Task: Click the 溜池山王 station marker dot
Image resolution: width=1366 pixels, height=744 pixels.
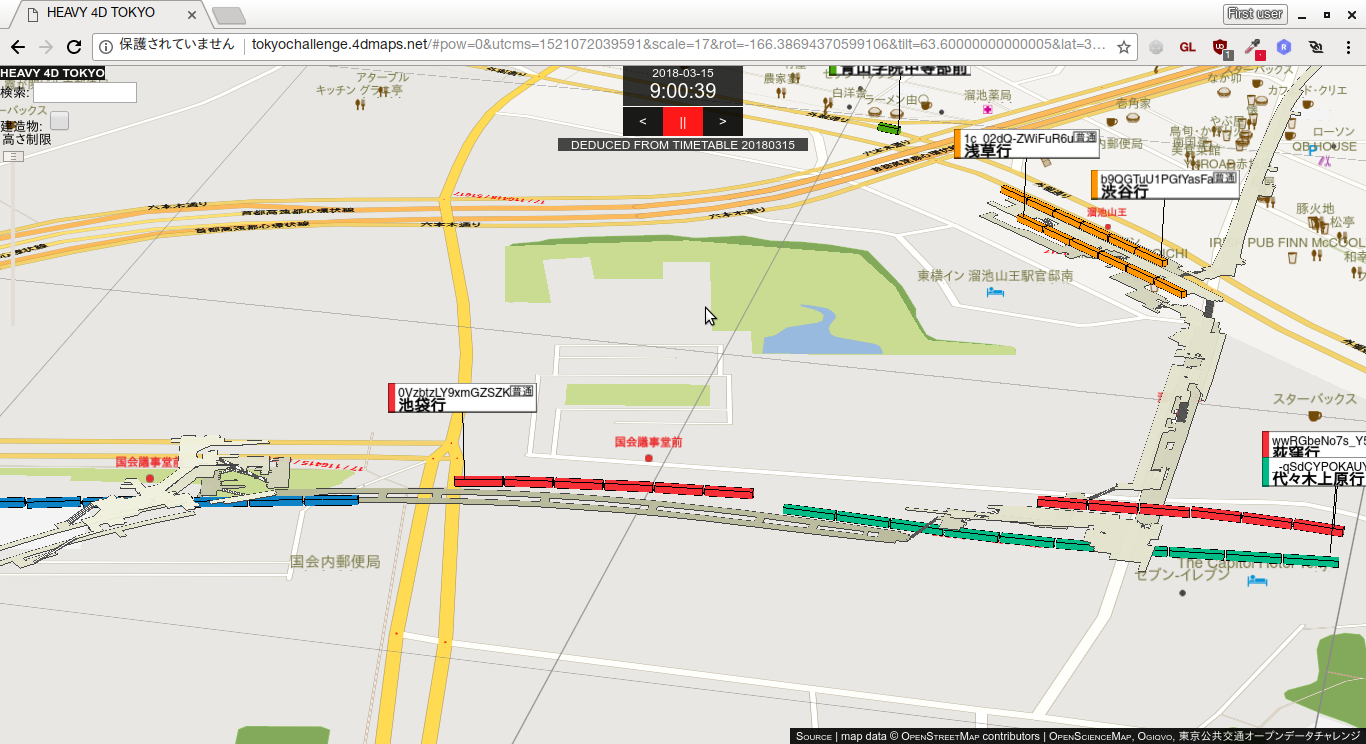Action: tap(1108, 227)
